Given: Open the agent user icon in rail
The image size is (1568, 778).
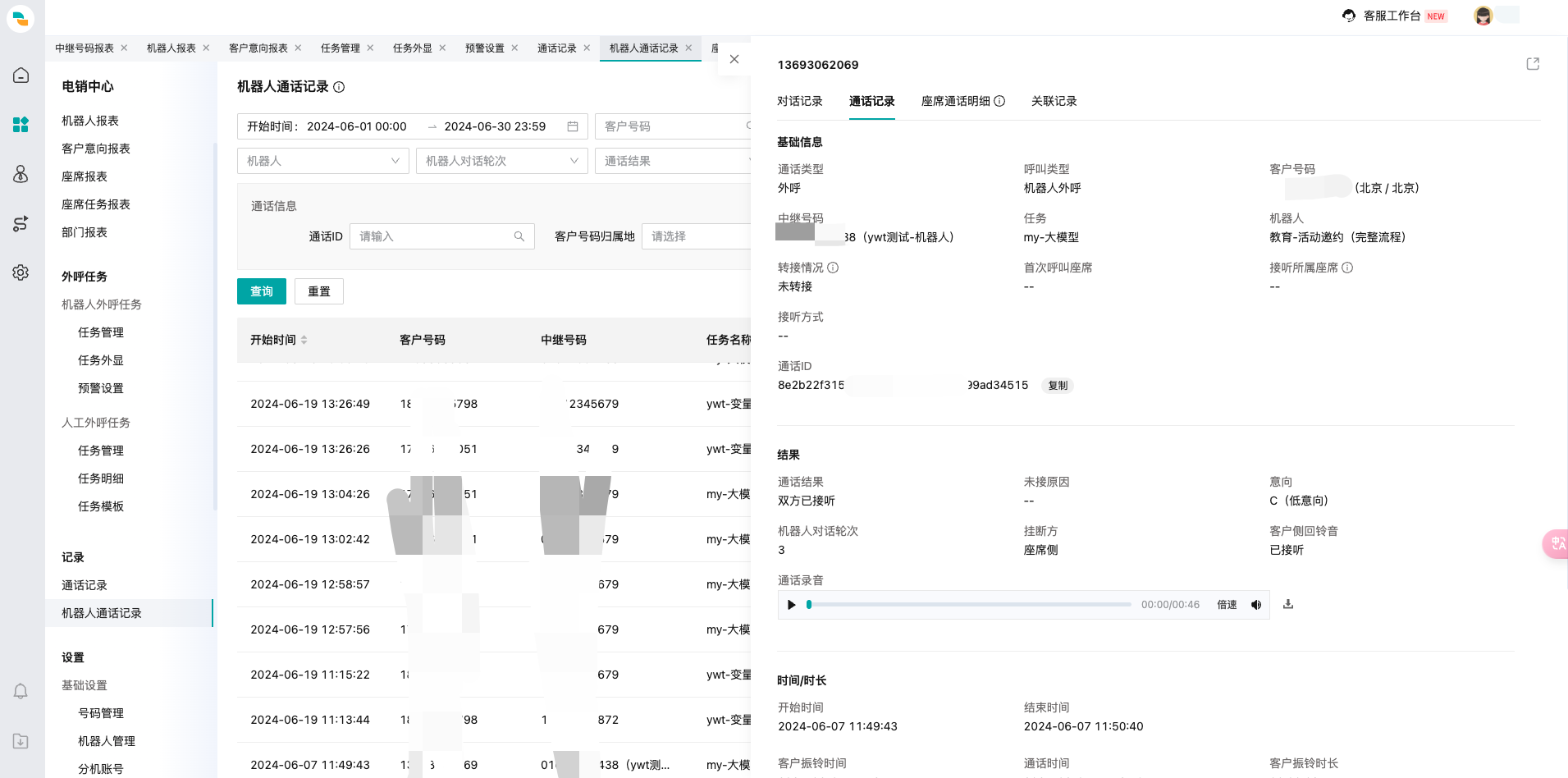Looking at the screenshot, I should point(21,174).
